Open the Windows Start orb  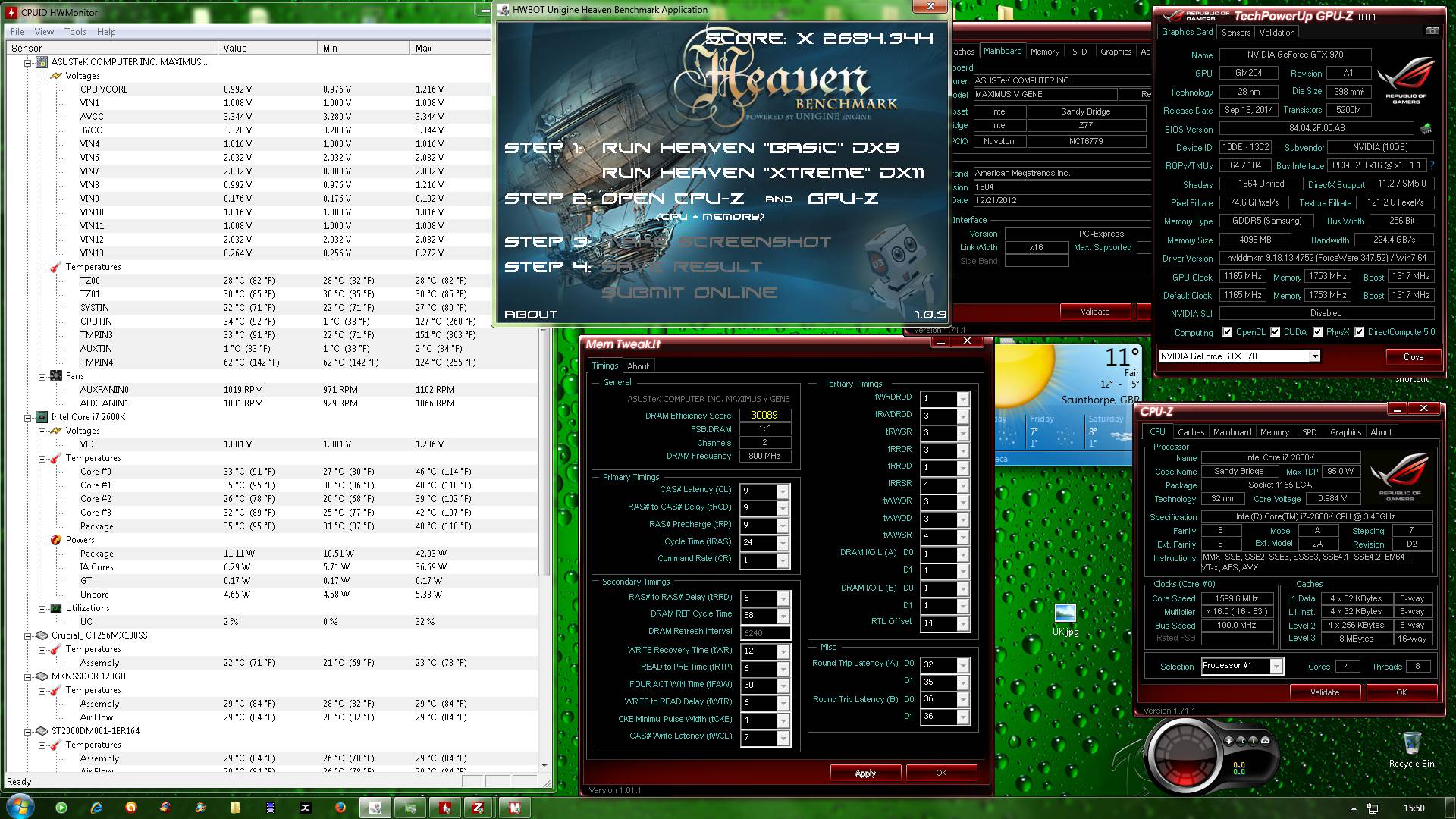point(19,807)
